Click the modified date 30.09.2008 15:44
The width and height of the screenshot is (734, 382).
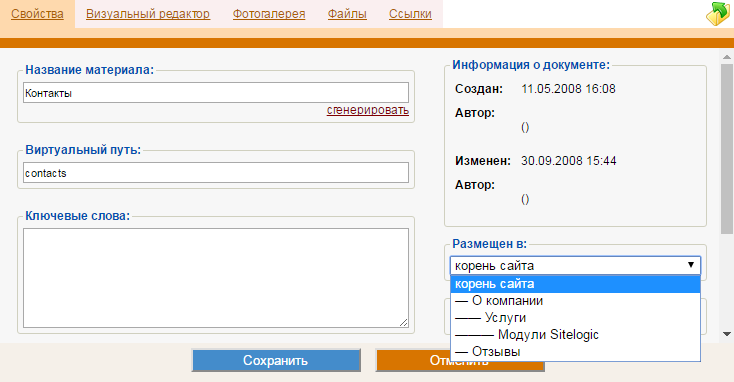click(x=569, y=161)
